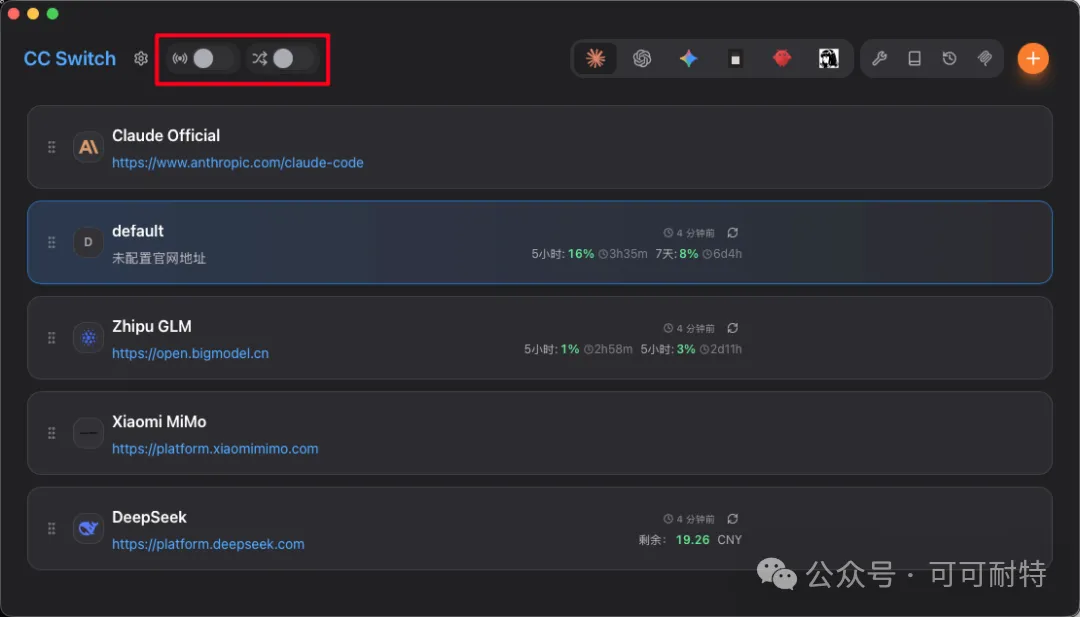Viewport: 1080px width, 617px height.
Task: Grab the drag handle of Claude Official row
Action: tap(52, 147)
